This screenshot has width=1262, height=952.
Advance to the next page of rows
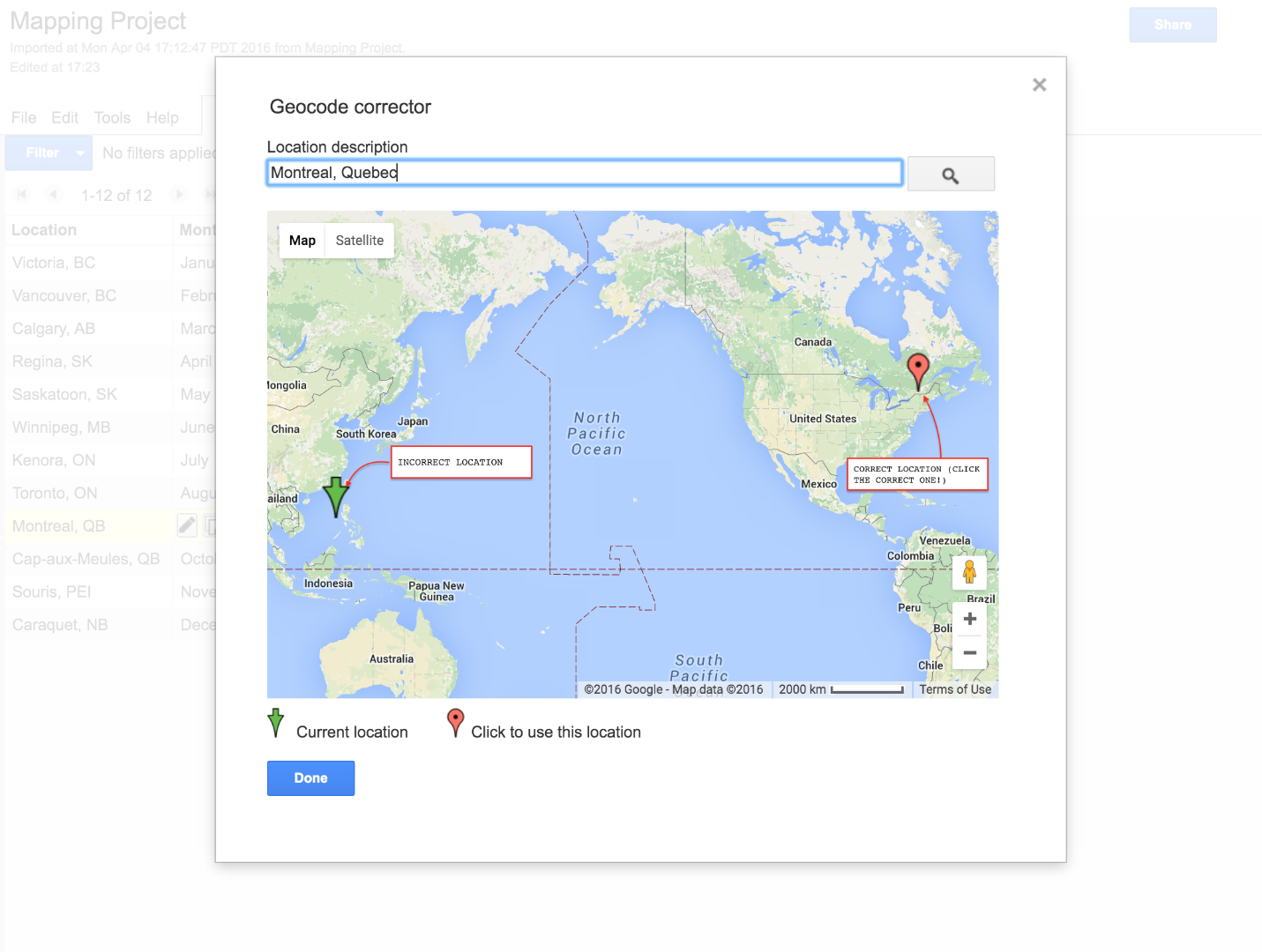tap(179, 194)
